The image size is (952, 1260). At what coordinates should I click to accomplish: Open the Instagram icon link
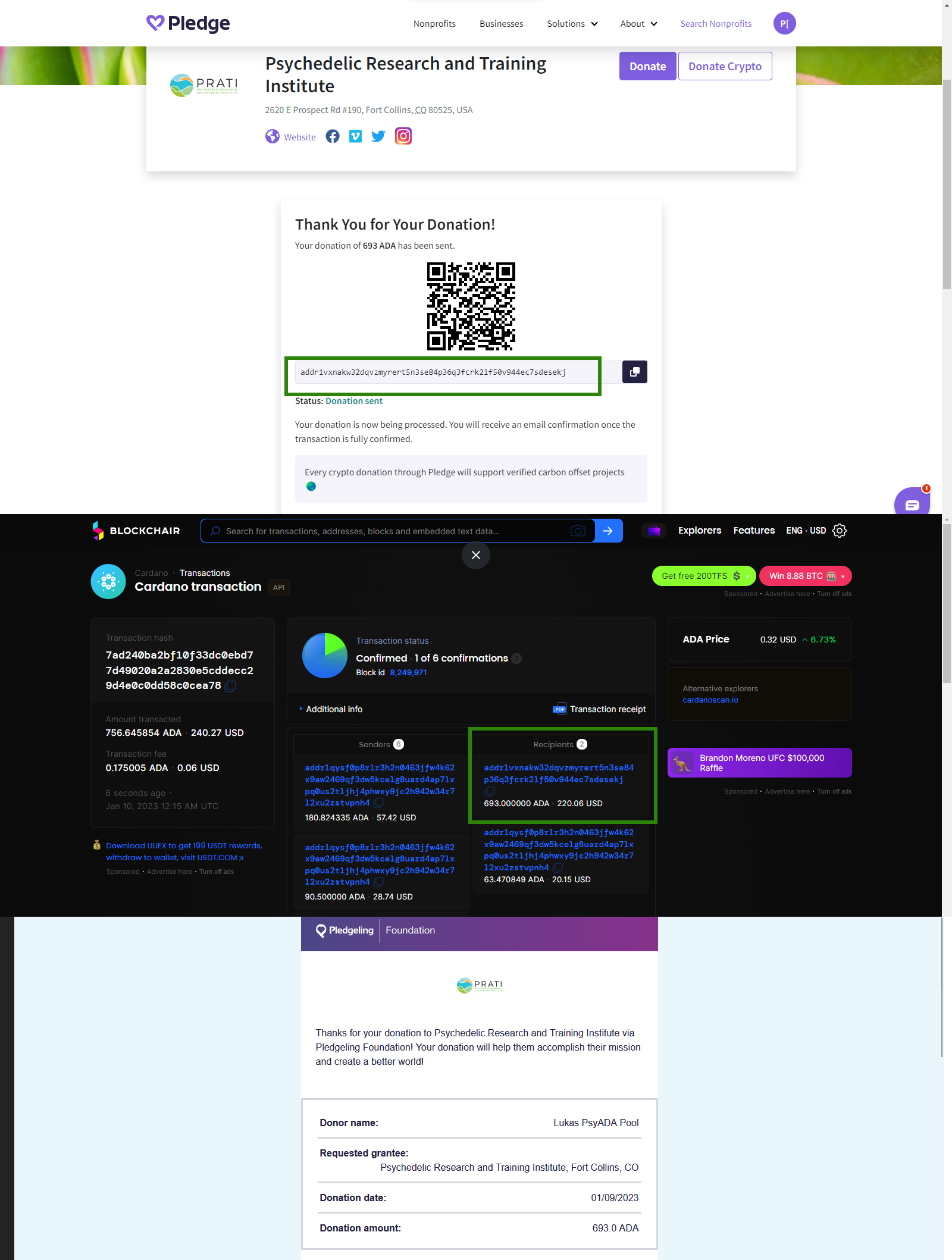coord(403,136)
